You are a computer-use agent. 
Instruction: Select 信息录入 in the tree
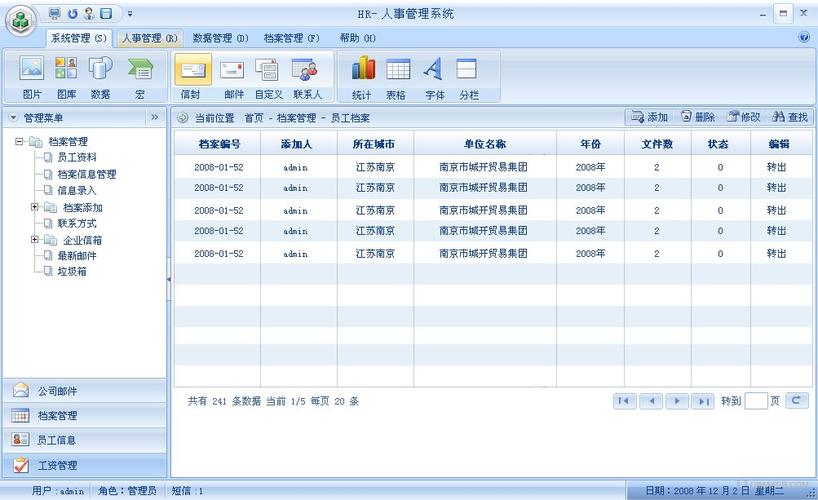[x=77, y=191]
